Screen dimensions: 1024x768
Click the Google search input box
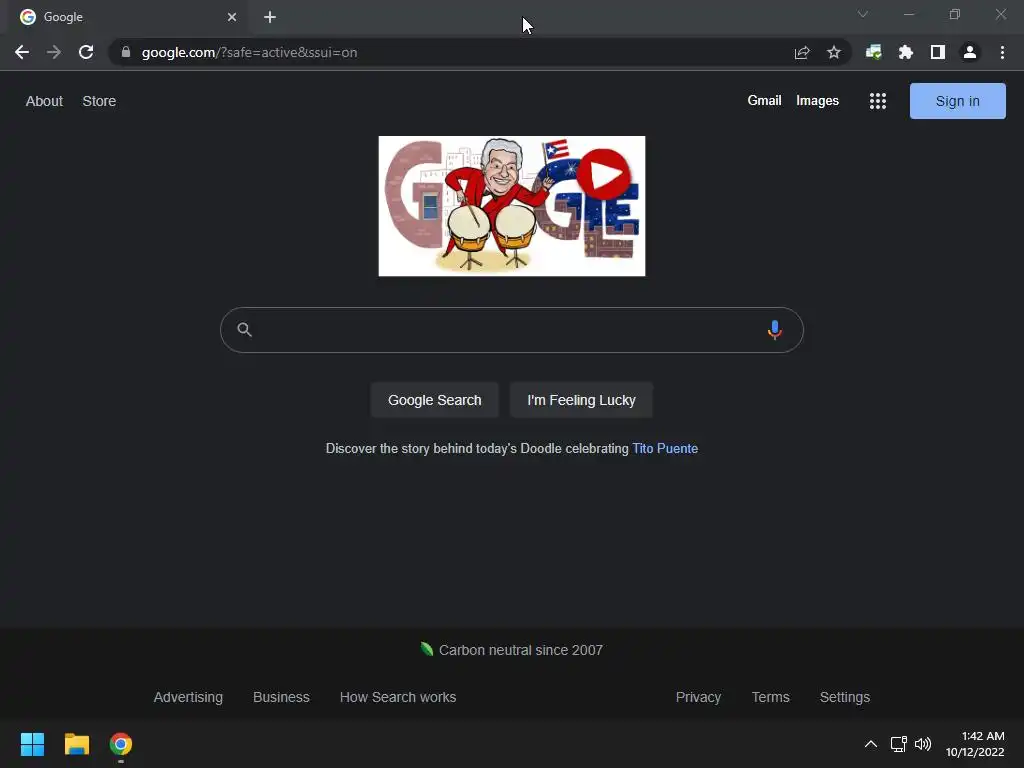click(511, 330)
